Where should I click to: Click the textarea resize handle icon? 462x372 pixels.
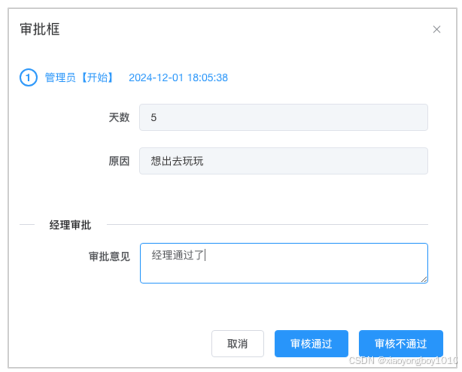[424, 279]
